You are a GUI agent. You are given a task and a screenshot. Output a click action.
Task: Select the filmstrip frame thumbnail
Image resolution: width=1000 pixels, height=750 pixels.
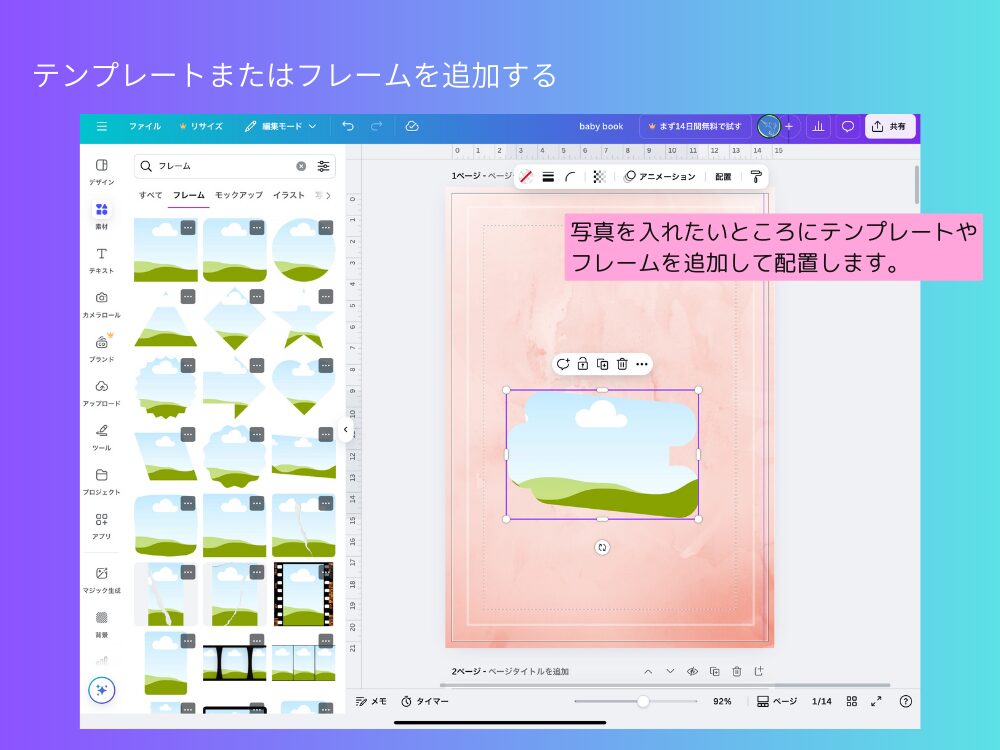[303, 594]
